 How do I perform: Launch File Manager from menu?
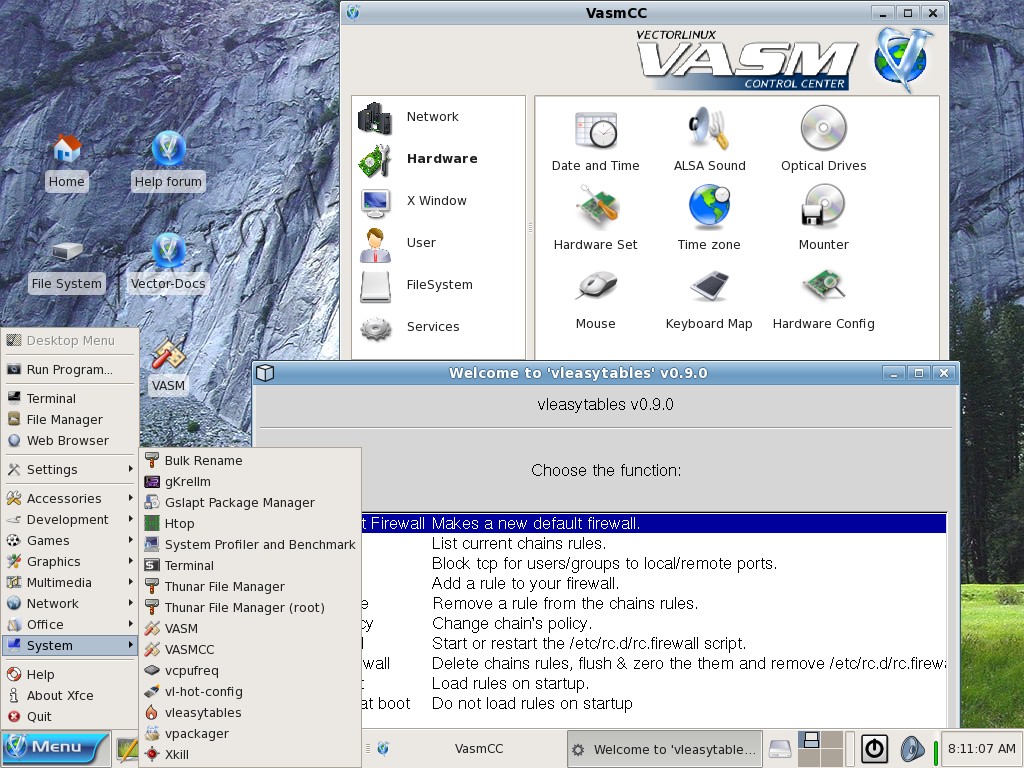[70, 419]
